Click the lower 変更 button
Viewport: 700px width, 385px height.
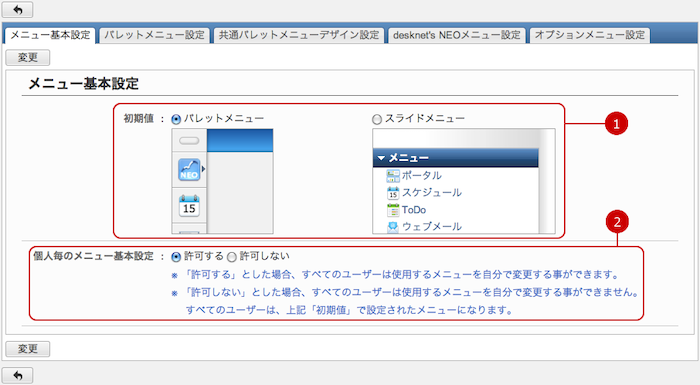(x=28, y=348)
